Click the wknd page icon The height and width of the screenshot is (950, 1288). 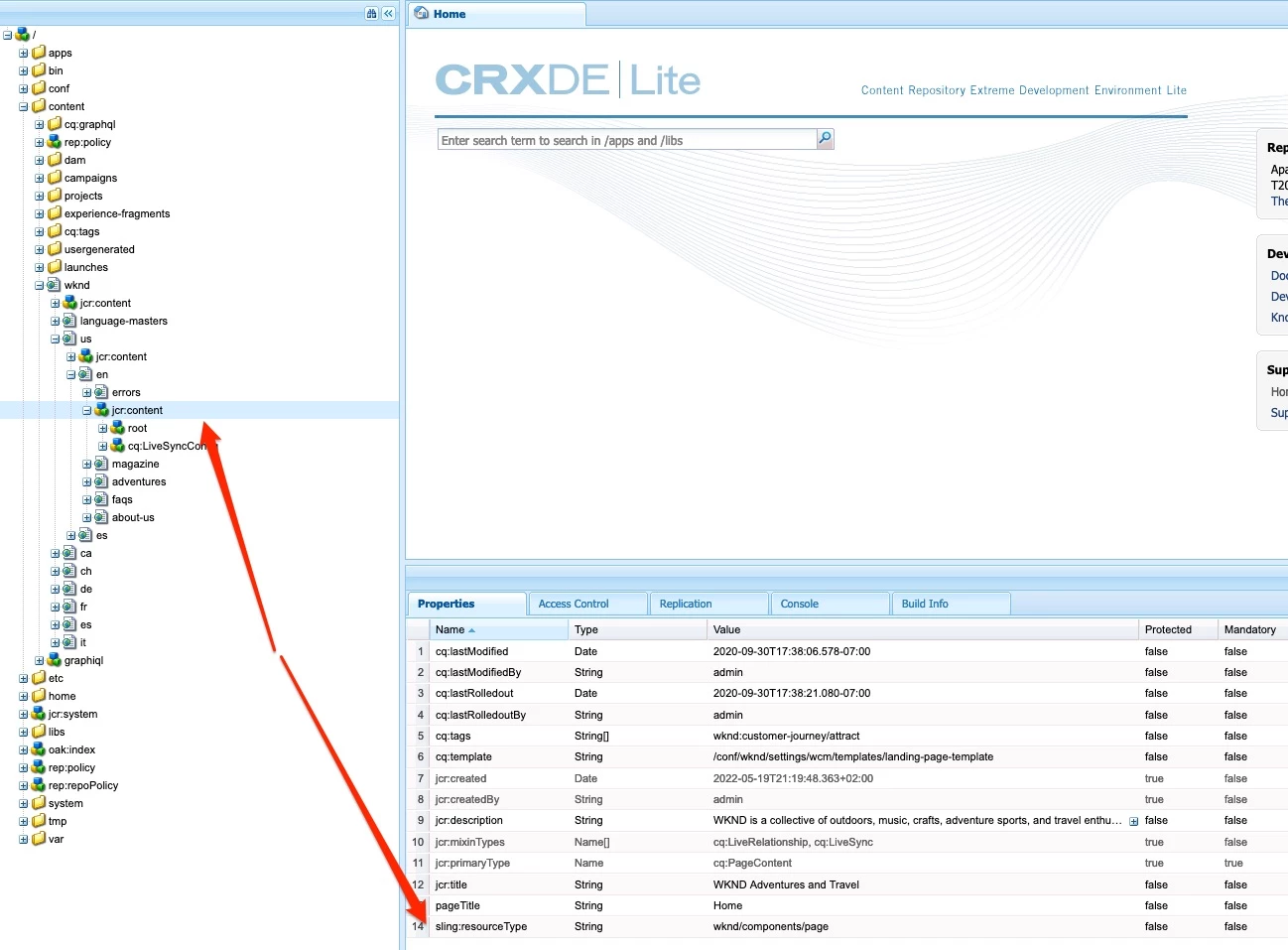click(x=55, y=285)
